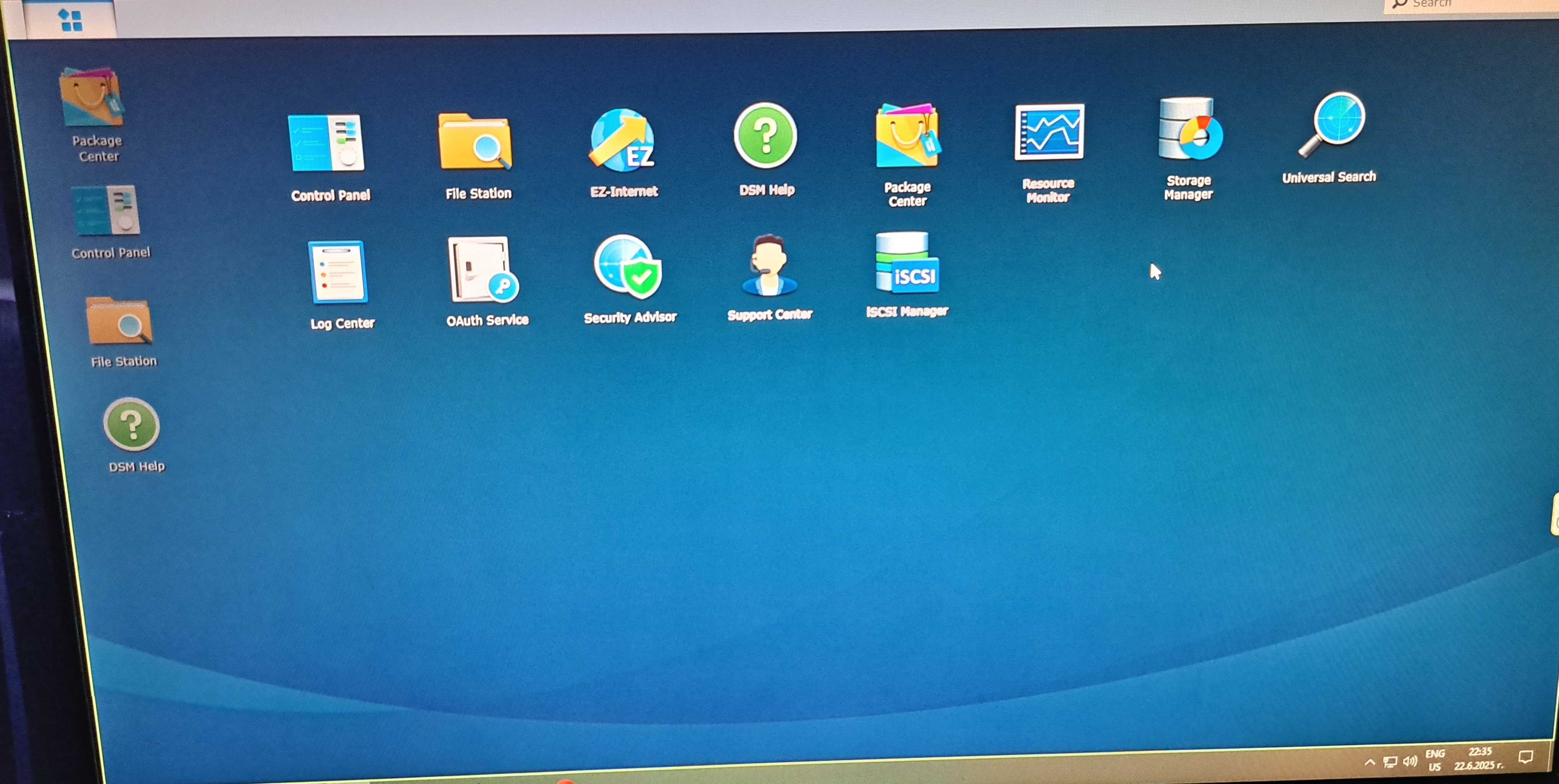This screenshot has height=784, width=1559.
Task: Open Windows notification center icon
Action: (1526, 757)
